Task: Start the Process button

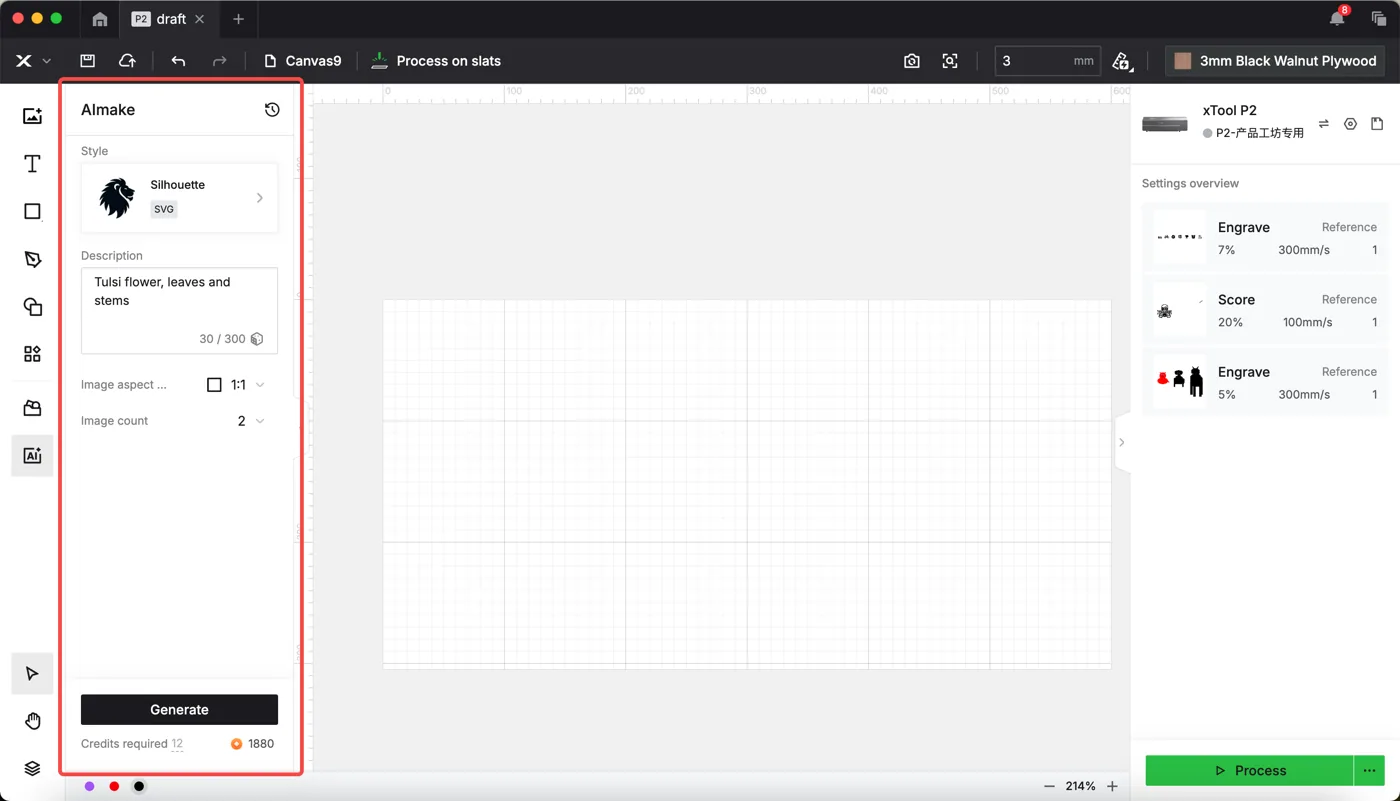Action: 1250,771
